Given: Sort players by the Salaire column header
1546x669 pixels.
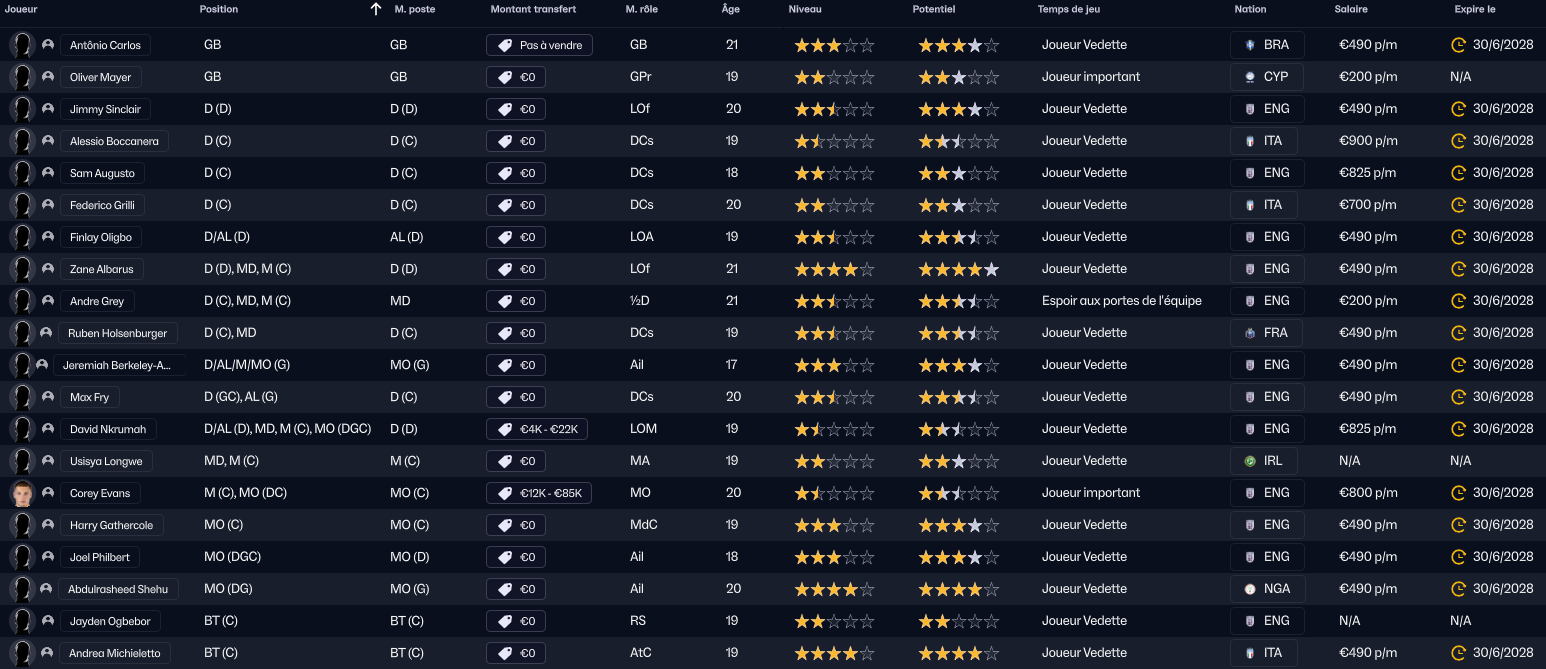Looking at the screenshot, I should tap(1351, 9).
